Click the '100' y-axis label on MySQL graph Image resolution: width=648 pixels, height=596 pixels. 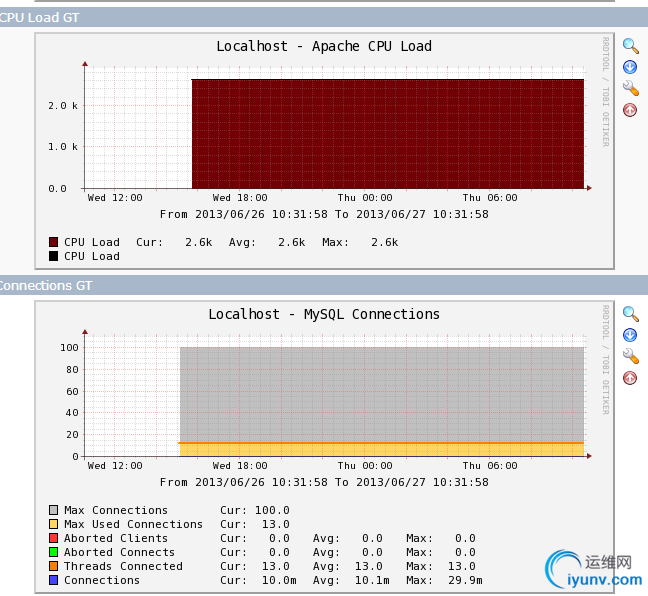(x=69, y=348)
